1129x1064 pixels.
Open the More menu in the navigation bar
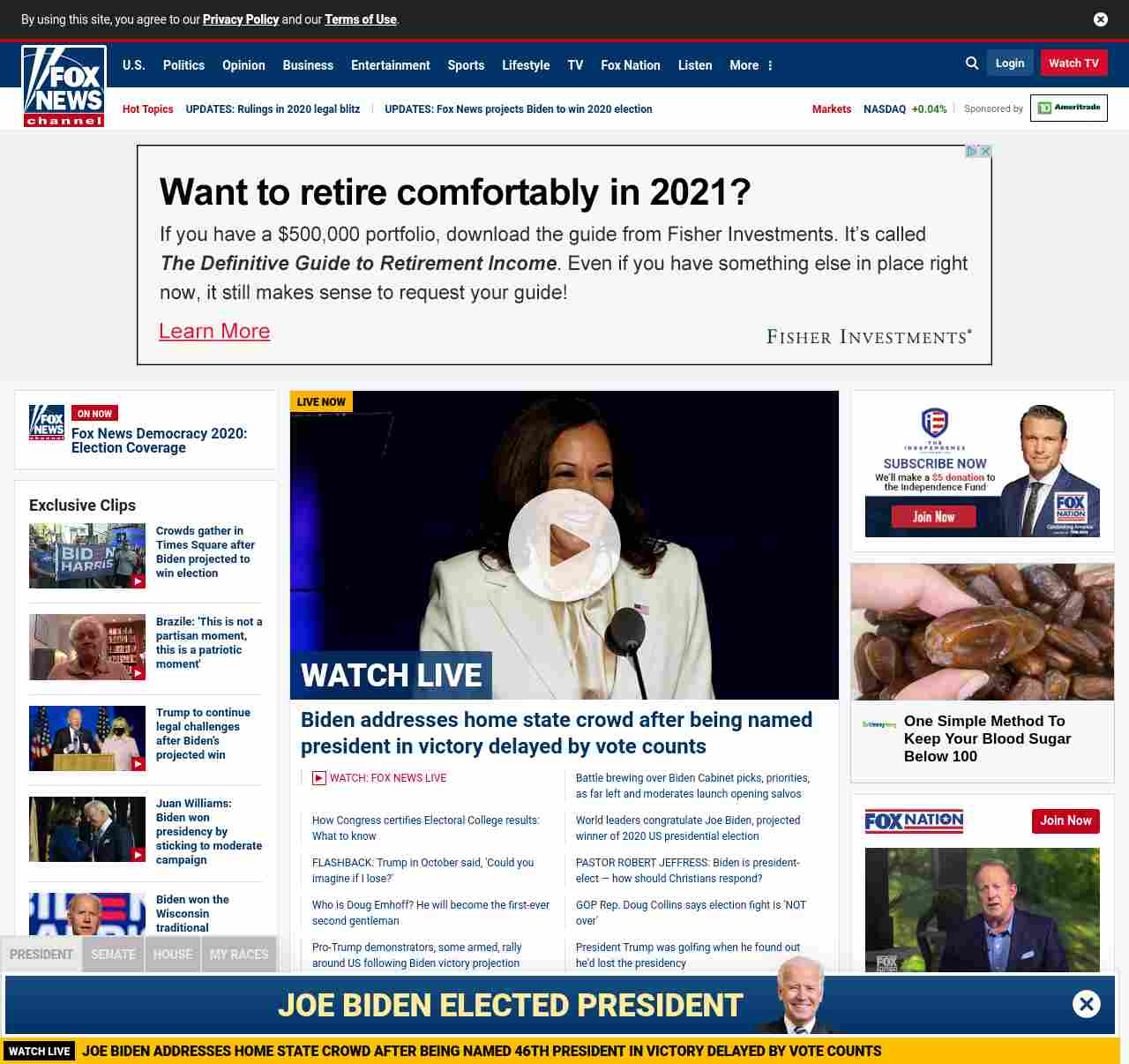point(751,65)
